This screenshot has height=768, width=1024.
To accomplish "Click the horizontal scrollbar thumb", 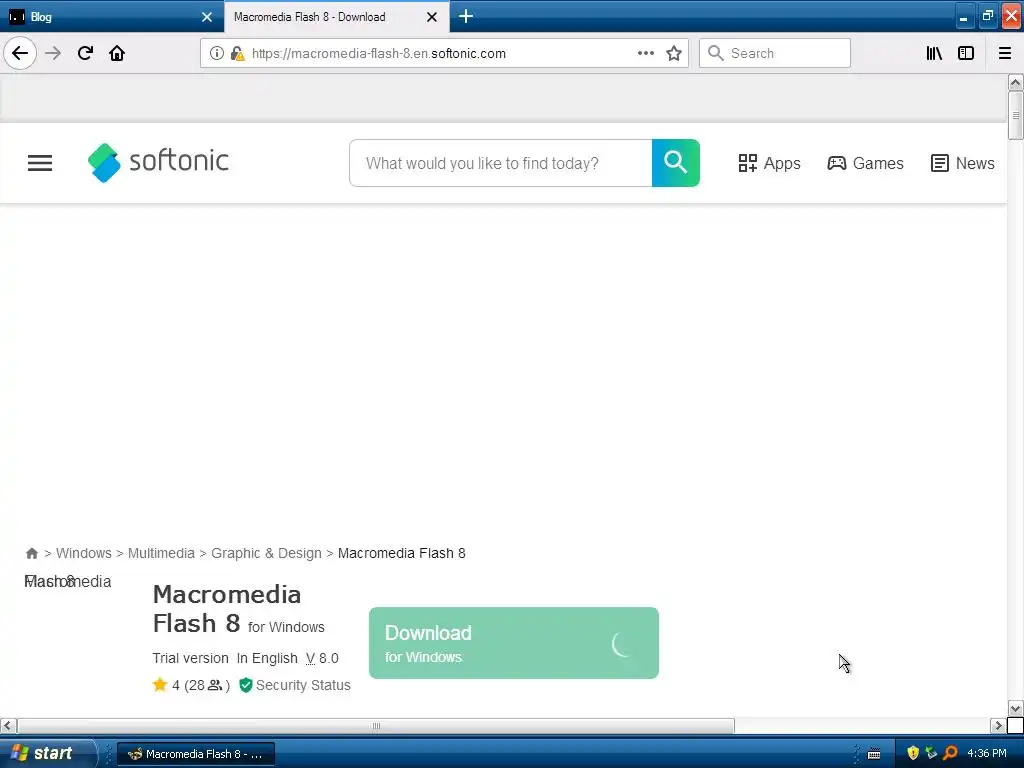I will pyautogui.click(x=376, y=726).
